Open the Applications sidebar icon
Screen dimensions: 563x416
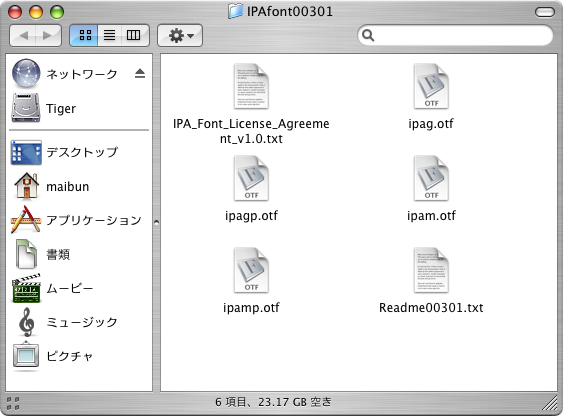26,220
